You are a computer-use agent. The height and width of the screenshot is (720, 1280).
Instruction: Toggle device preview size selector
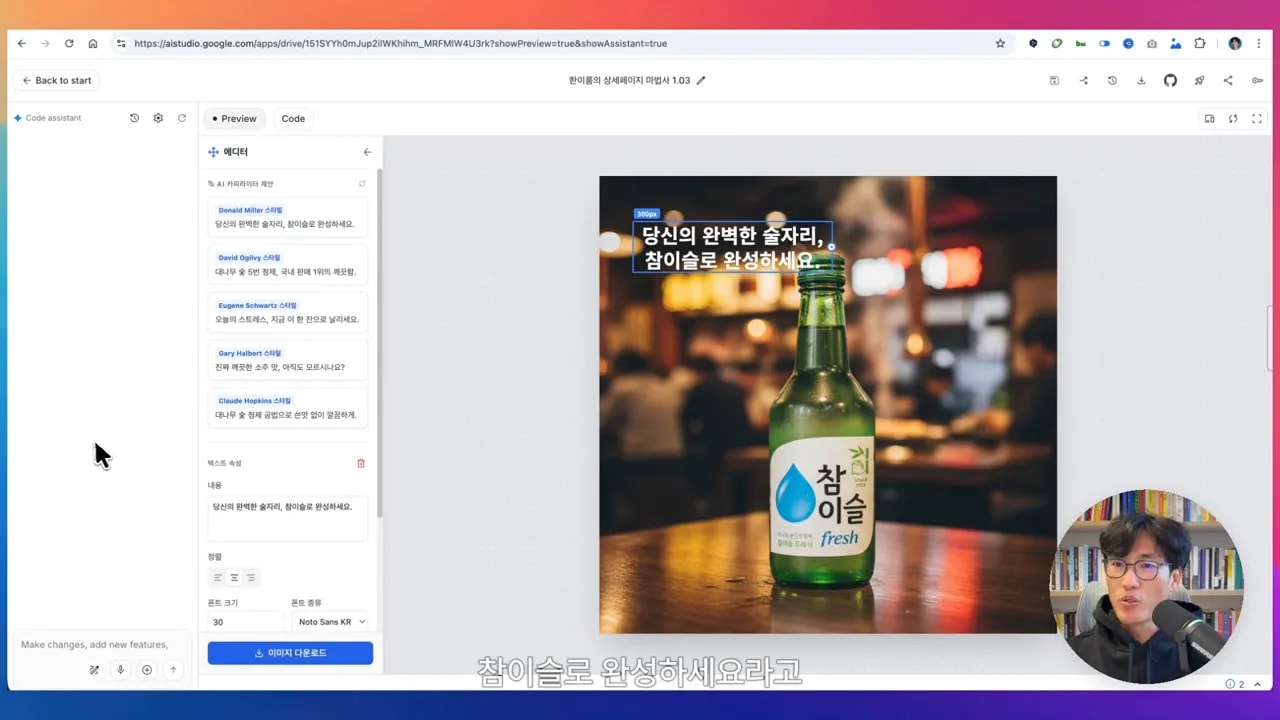tap(1209, 119)
